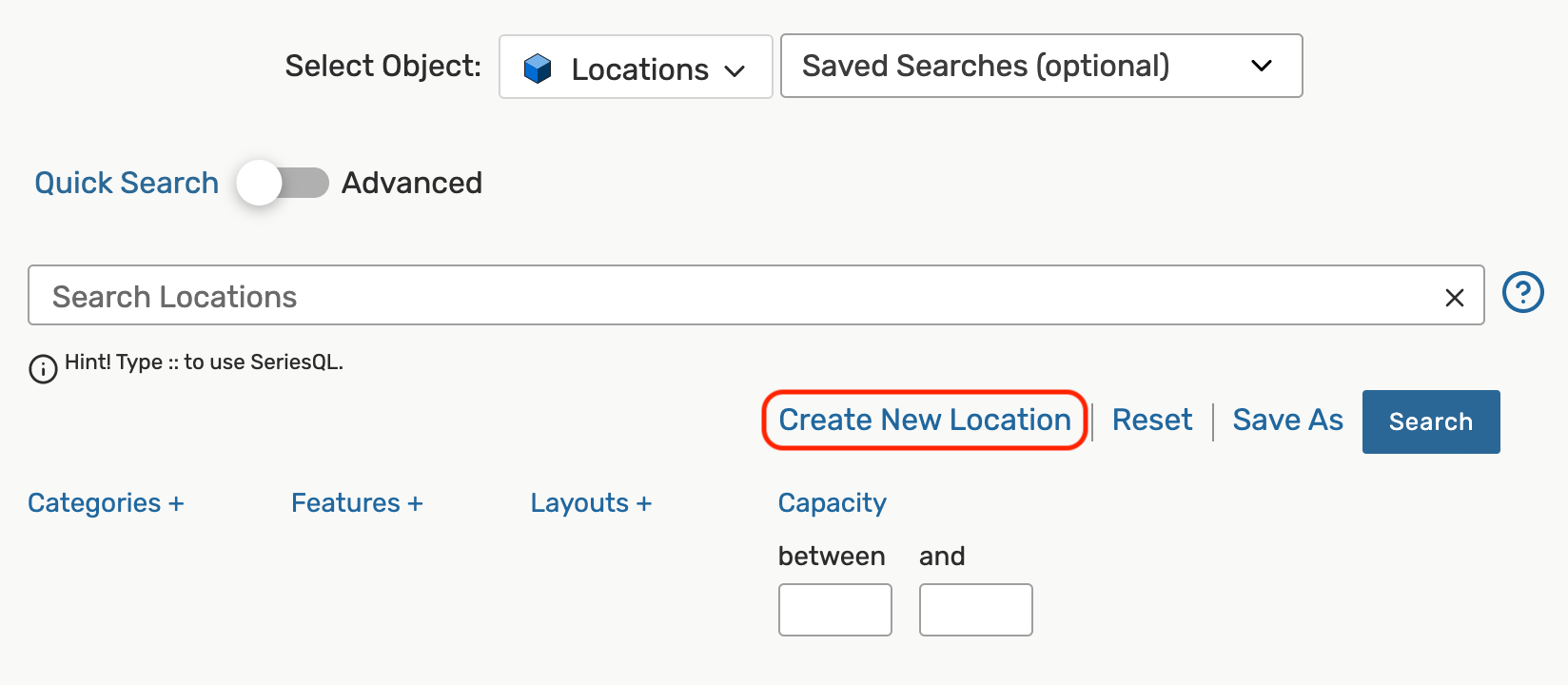
Task: Expand the Categories filter
Action: coord(106,502)
